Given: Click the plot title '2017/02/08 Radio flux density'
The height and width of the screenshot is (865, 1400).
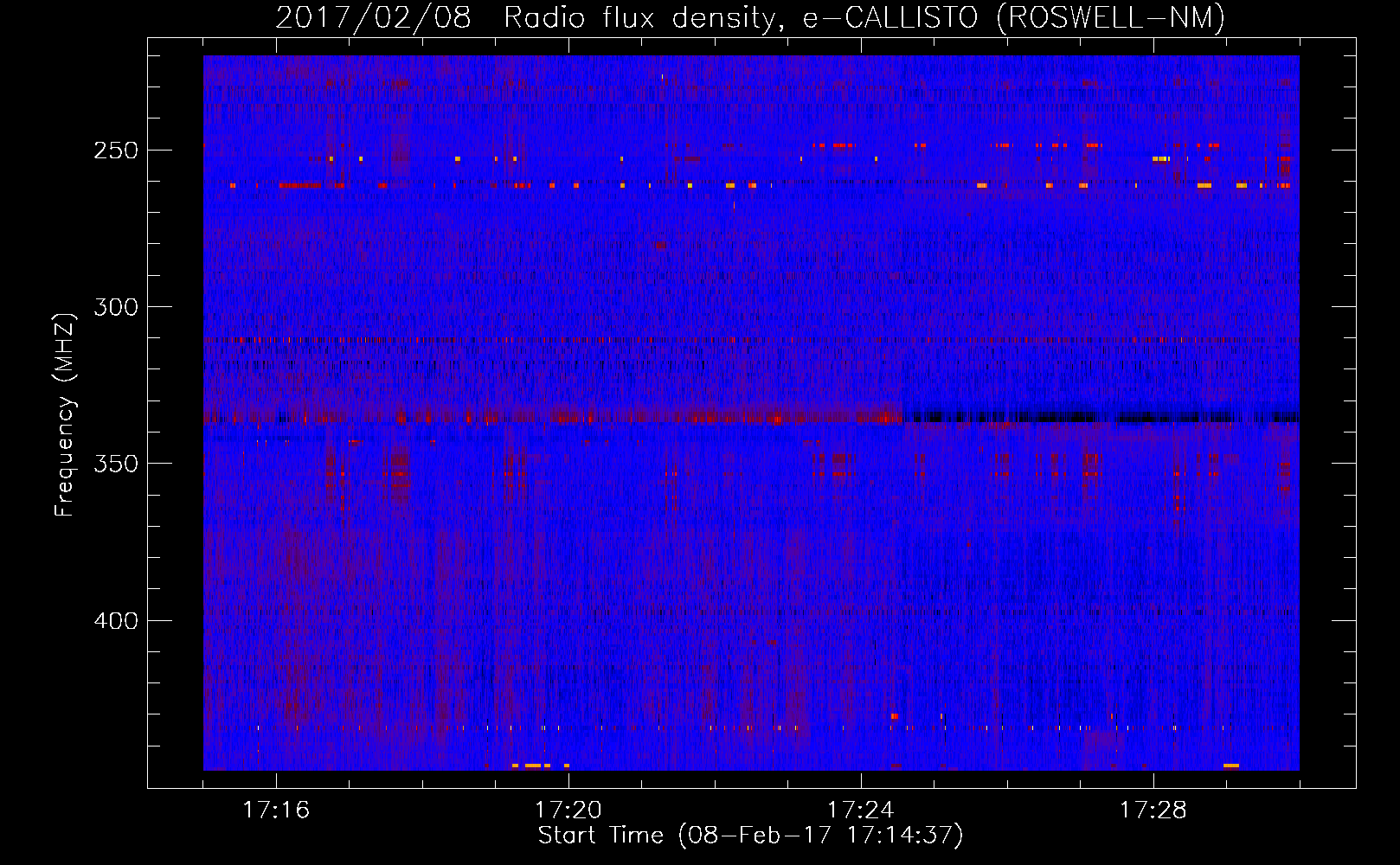Looking at the screenshot, I should pos(750,18).
